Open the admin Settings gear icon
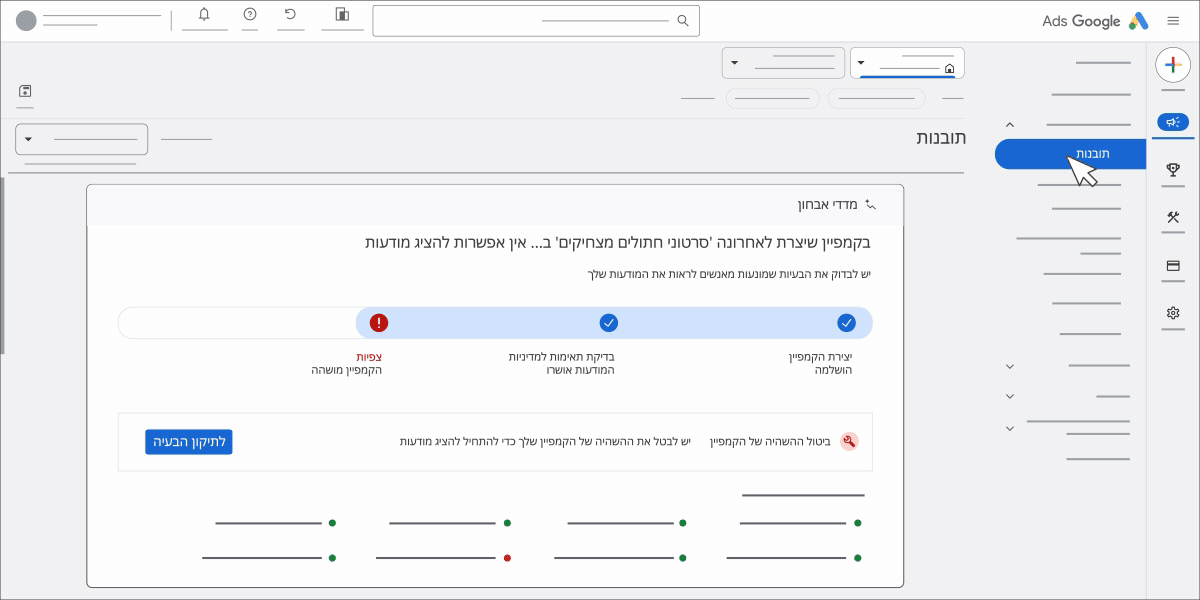The height and width of the screenshot is (600, 1200). 1172,312
